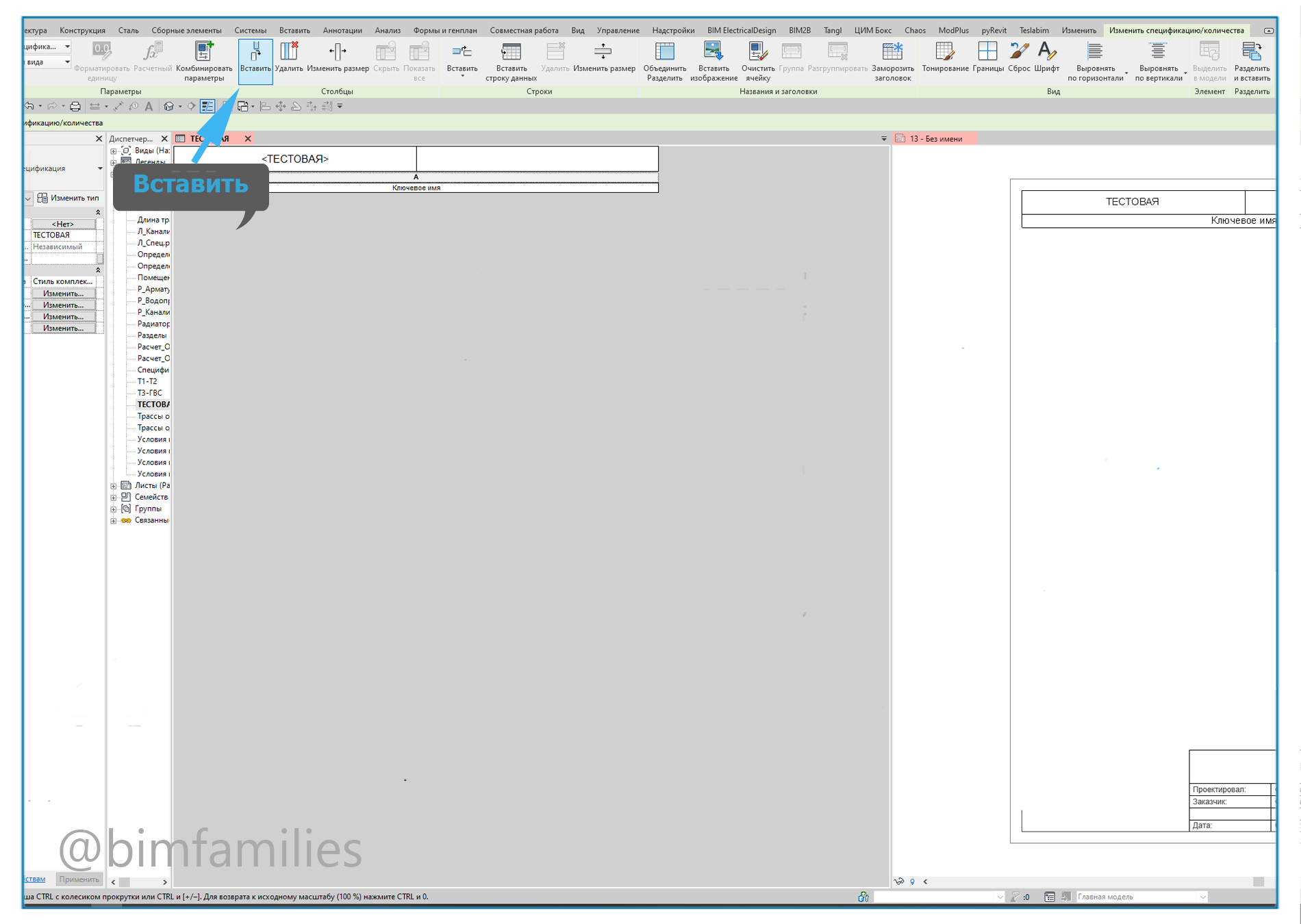Click Удалить column icon
Image resolution: width=1301 pixels, height=924 pixels.
tap(289, 58)
